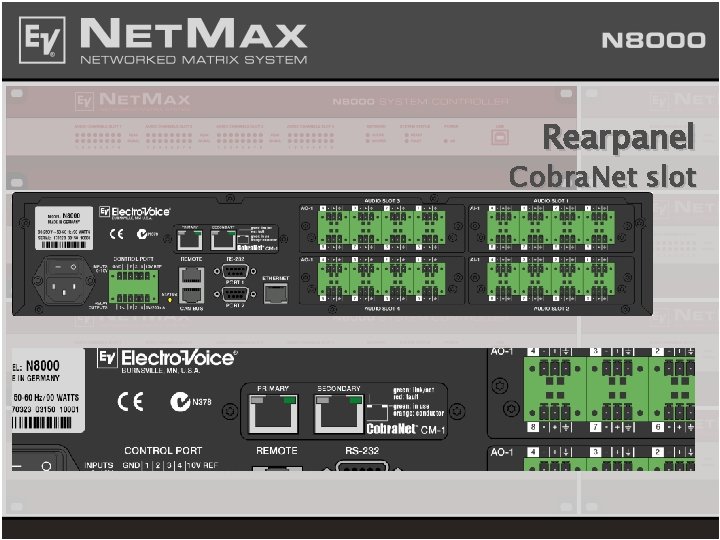Click the "green: link/act" legend text

(x=413, y=390)
